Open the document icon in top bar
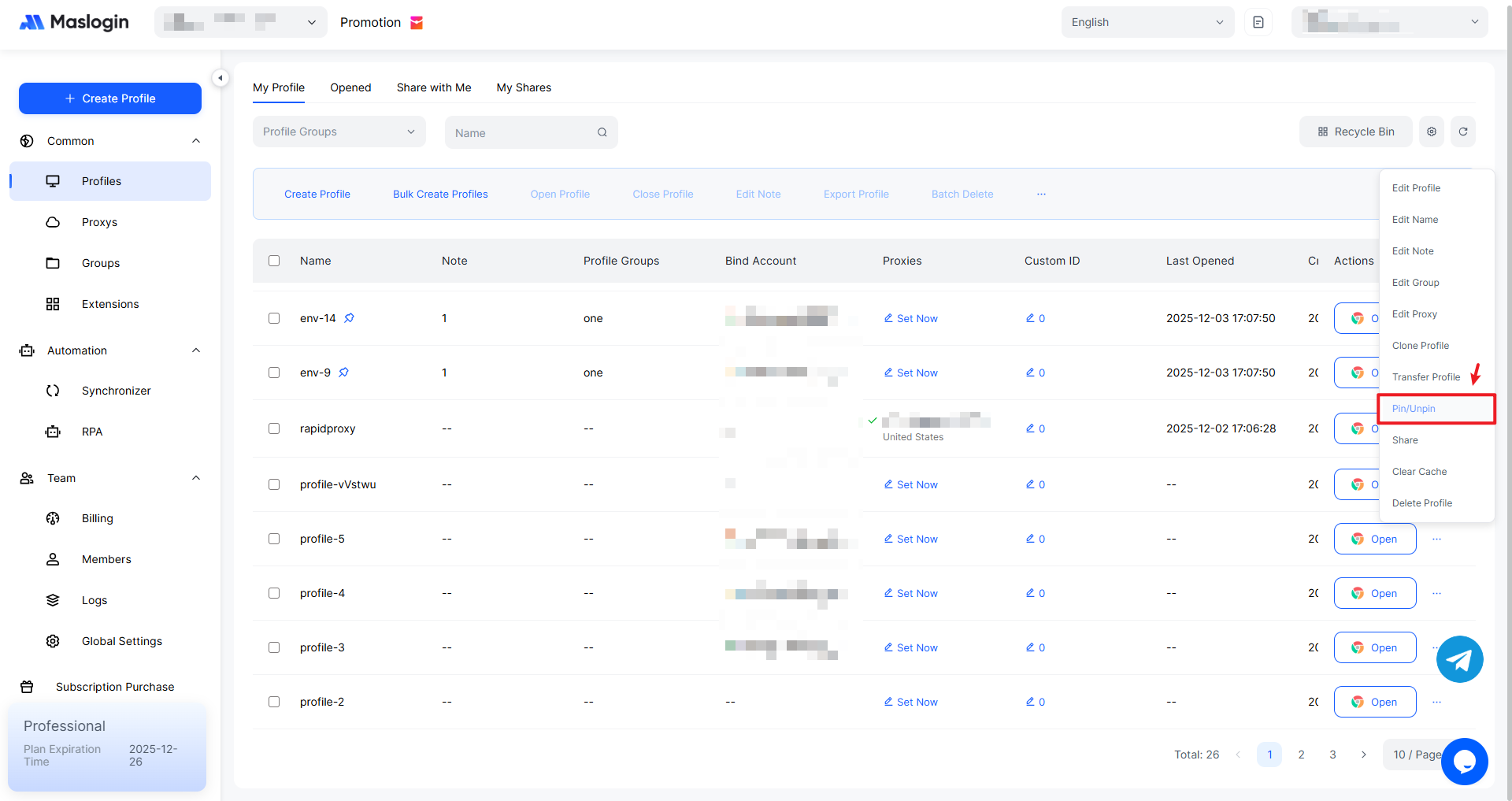The width and height of the screenshot is (1512, 801). click(1258, 22)
